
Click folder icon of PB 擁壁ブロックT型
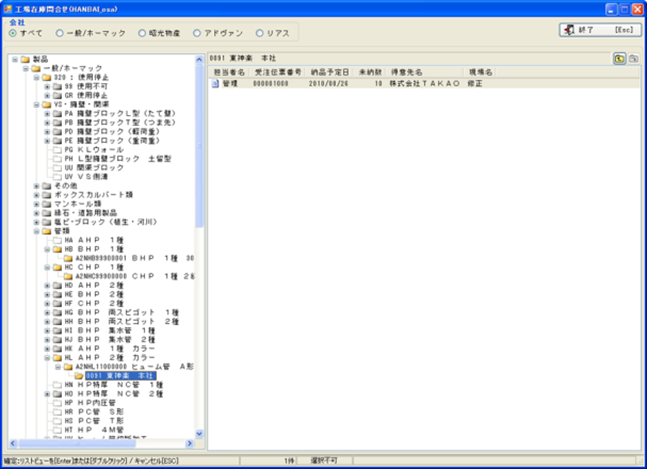point(57,123)
